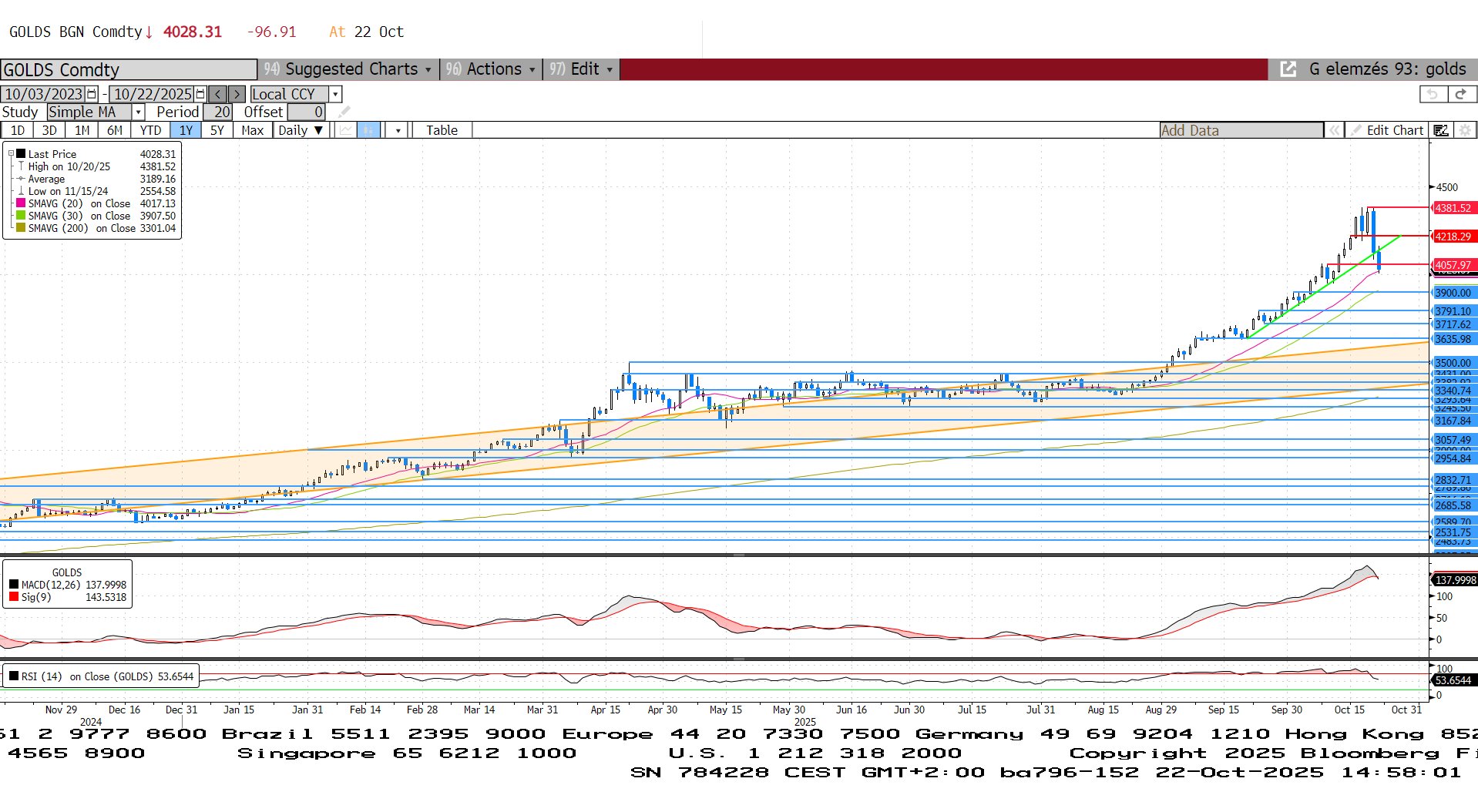
Task: Expand the Daily periodicity dropdown
Action: tap(301, 130)
